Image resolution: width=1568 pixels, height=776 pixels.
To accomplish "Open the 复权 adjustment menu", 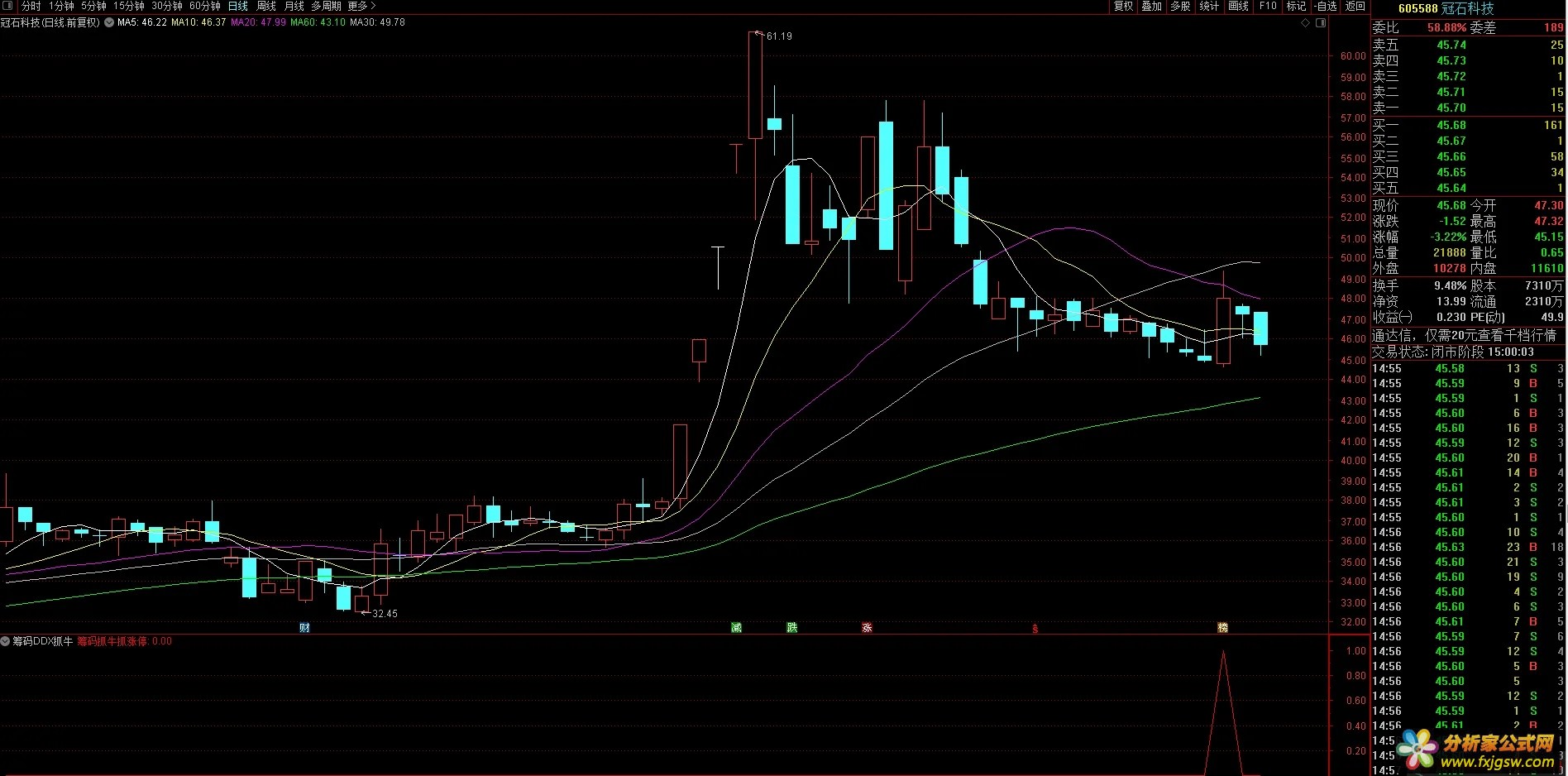I will click(x=1124, y=6).
